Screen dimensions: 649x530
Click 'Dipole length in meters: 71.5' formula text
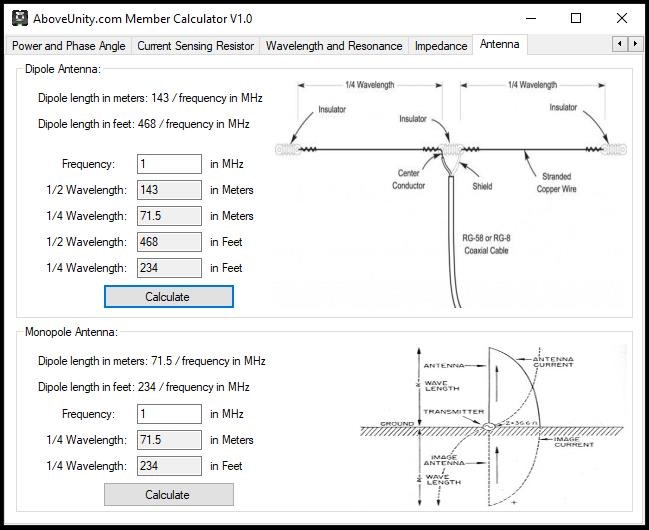pyautogui.click(x=151, y=361)
